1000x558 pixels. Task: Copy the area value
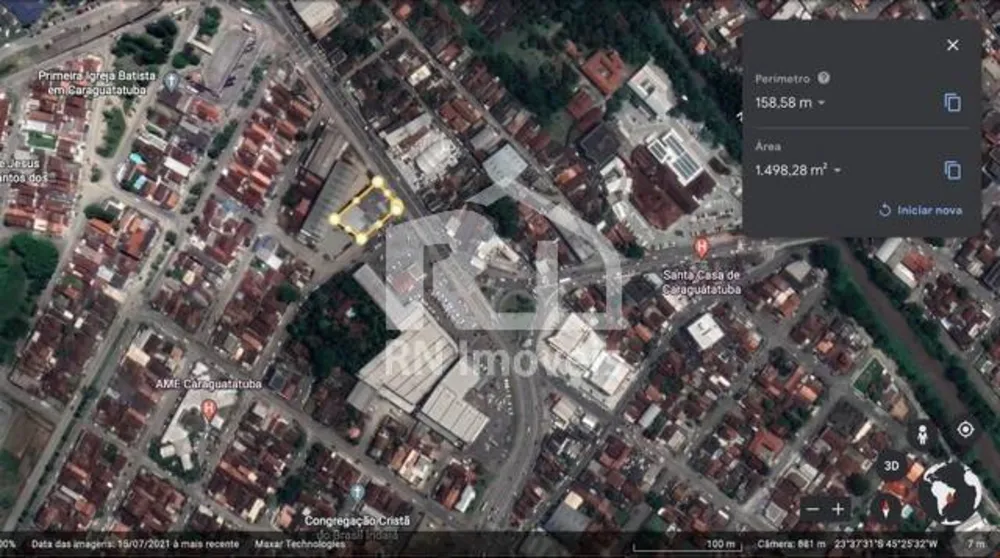pyautogui.click(x=952, y=170)
